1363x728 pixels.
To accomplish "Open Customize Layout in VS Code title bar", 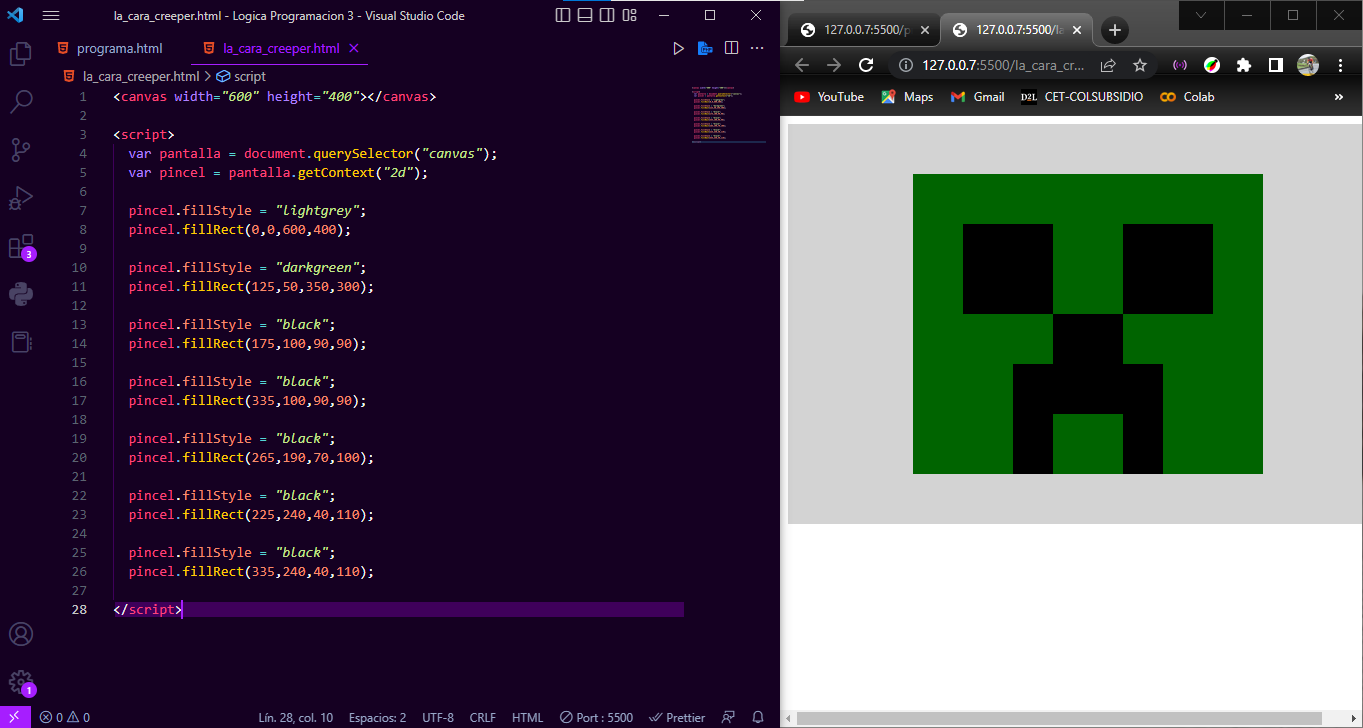I will pyautogui.click(x=629, y=16).
